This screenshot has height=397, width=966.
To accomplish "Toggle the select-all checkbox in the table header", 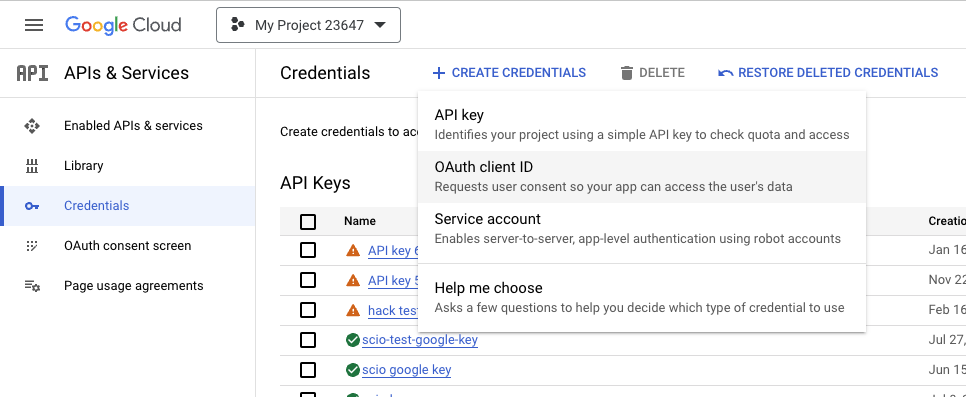I will pyautogui.click(x=308, y=222).
